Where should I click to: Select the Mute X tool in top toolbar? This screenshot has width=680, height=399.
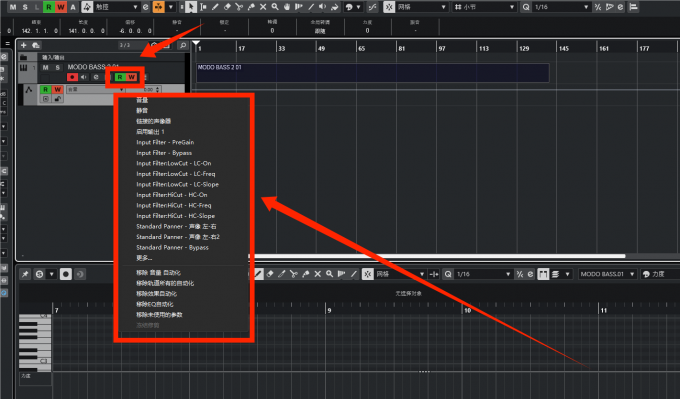pos(263,7)
